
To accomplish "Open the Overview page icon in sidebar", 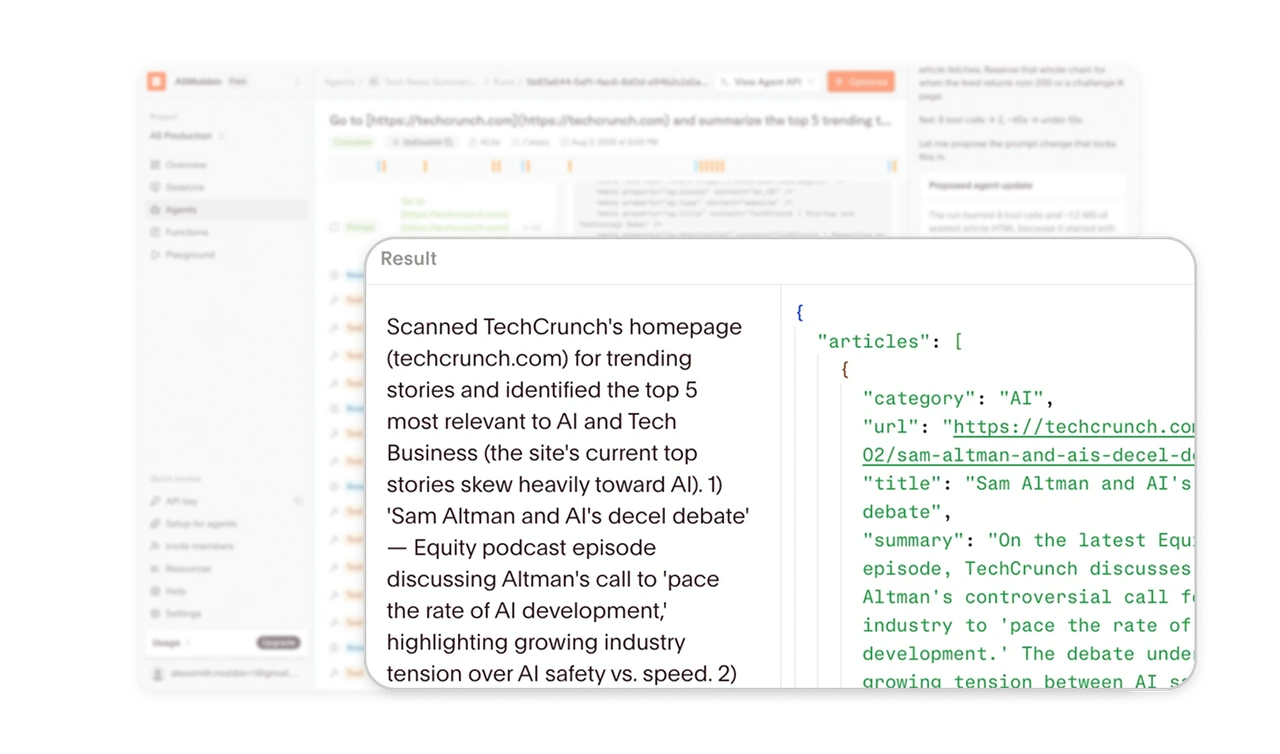I will (155, 164).
